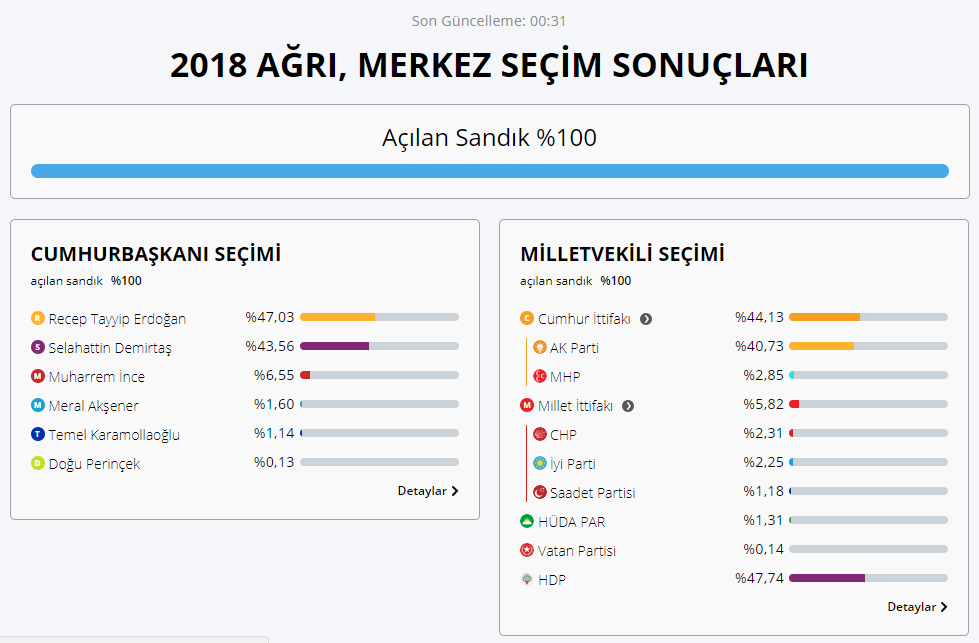Screen dimensions: 979x643
Task: Open Detaylar for Milletvekili Seçimi
Action: 917,607
